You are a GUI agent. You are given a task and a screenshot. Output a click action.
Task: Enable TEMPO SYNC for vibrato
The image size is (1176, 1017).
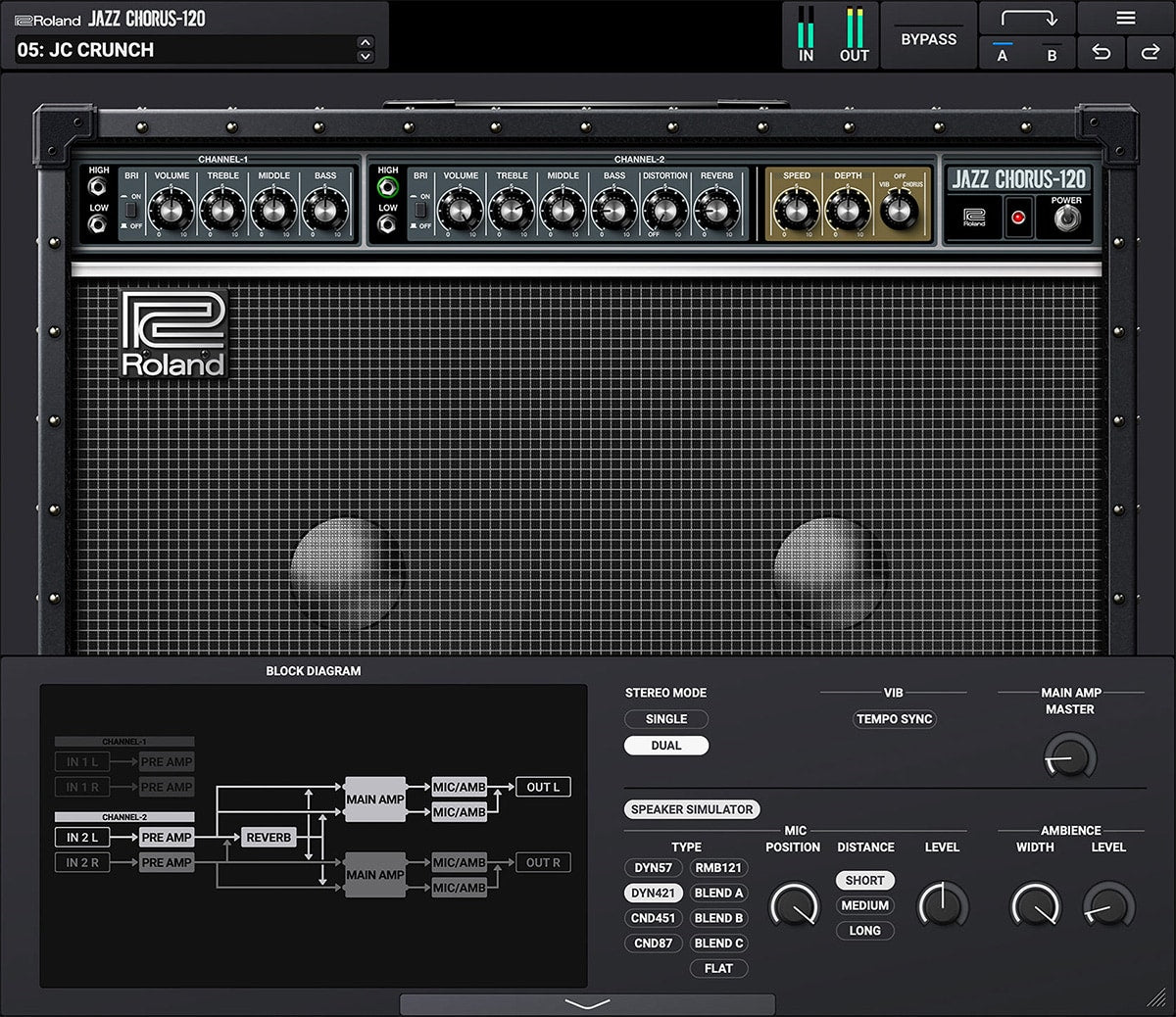(x=894, y=718)
